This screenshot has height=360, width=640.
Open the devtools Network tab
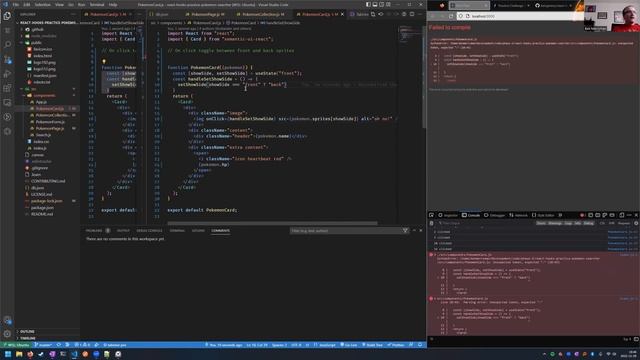(x=518, y=215)
